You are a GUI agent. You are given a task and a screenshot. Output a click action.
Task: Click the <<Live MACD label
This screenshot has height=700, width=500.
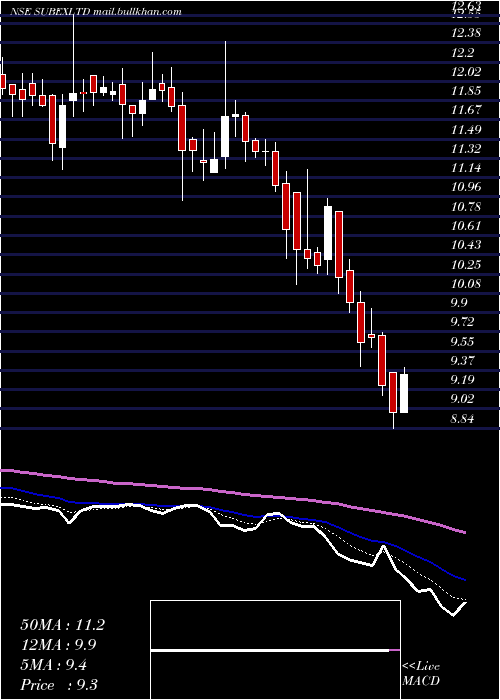pyautogui.click(x=421, y=674)
